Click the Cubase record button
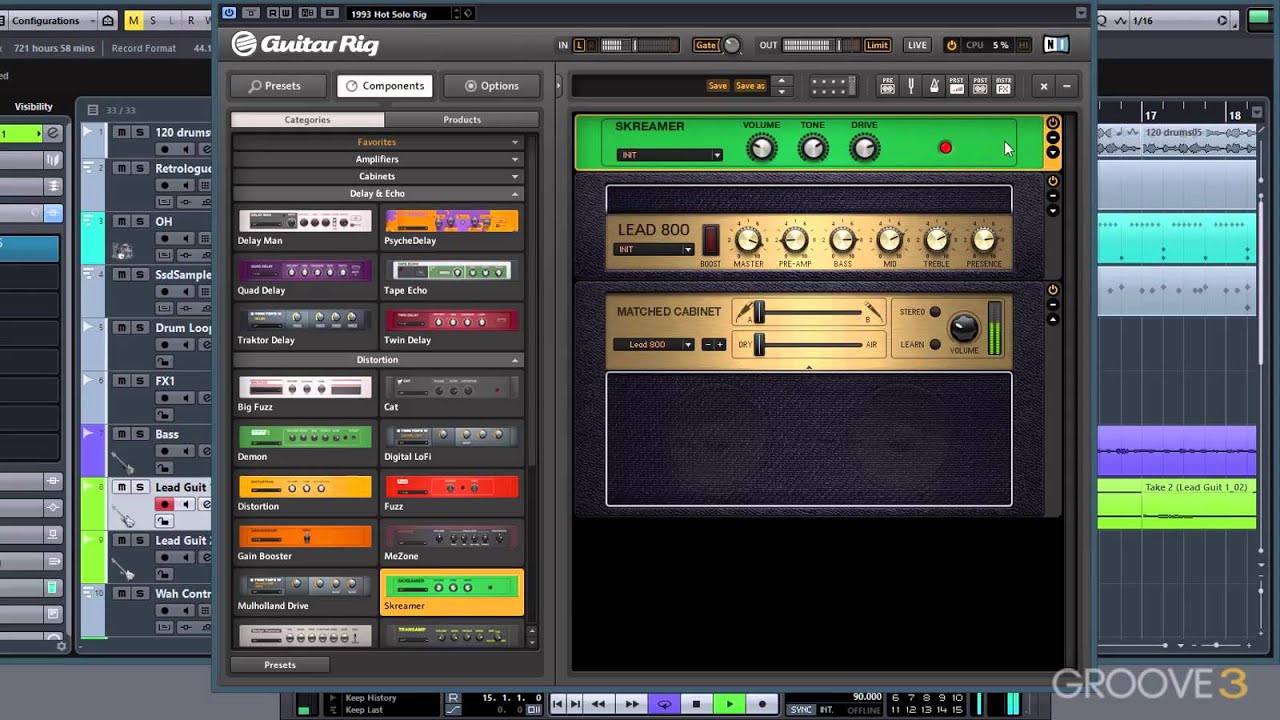 click(762, 704)
